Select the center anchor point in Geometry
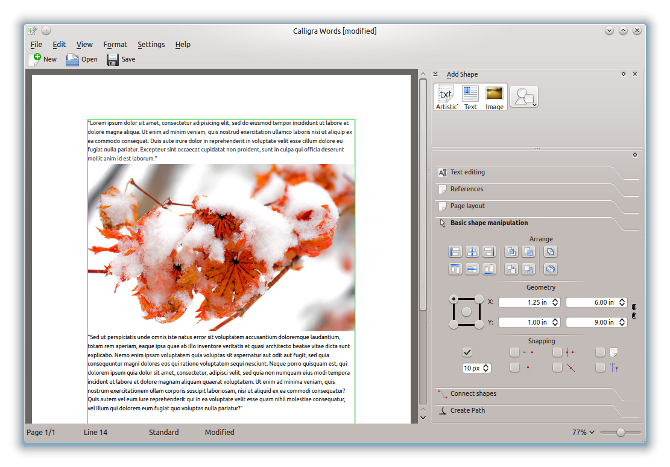Viewport: 670px width, 467px height. click(x=466, y=312)
